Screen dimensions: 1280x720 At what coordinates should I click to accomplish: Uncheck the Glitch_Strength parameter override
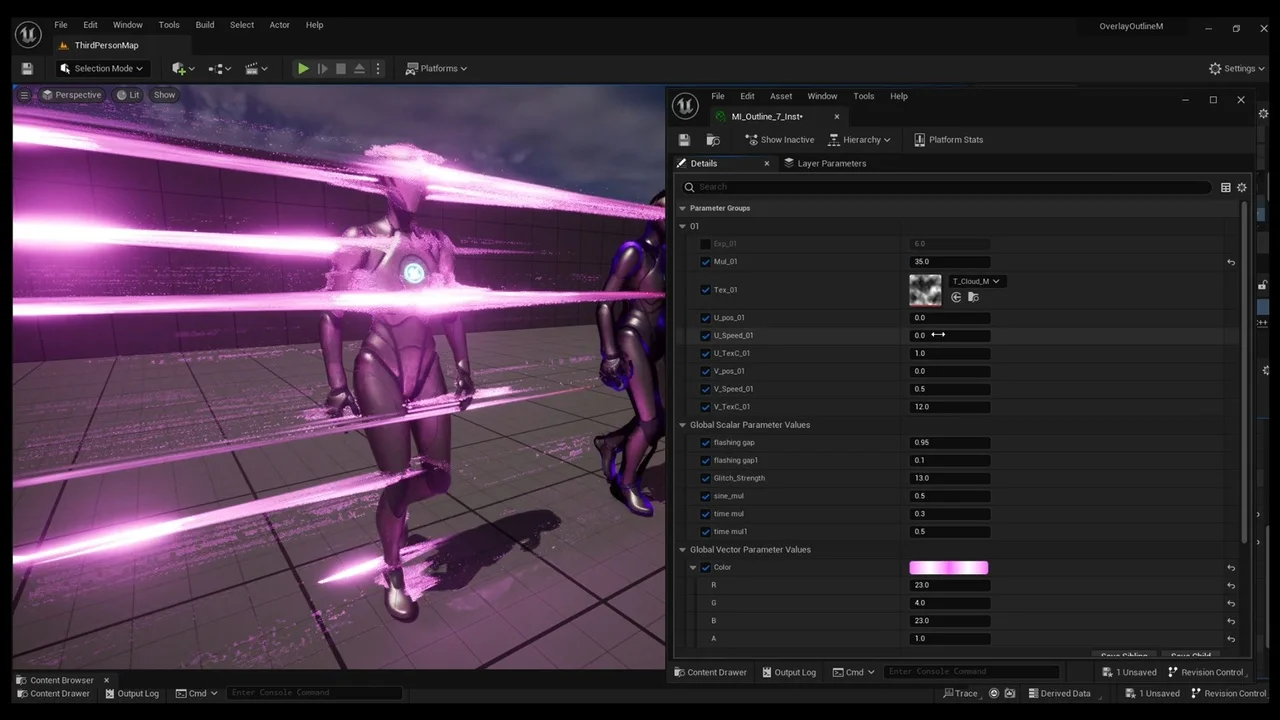(x=705, y=478)
